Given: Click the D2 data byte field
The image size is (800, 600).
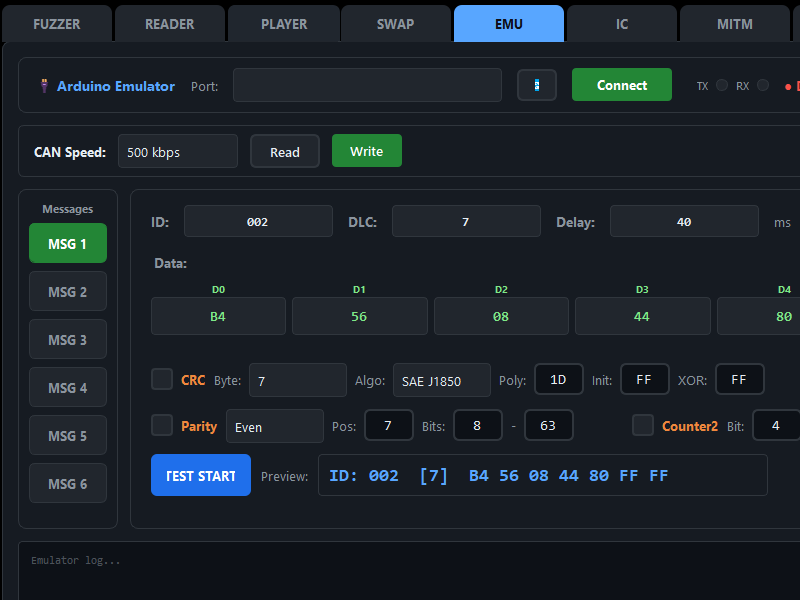Looking at the screenshot, I should [501, 316].
